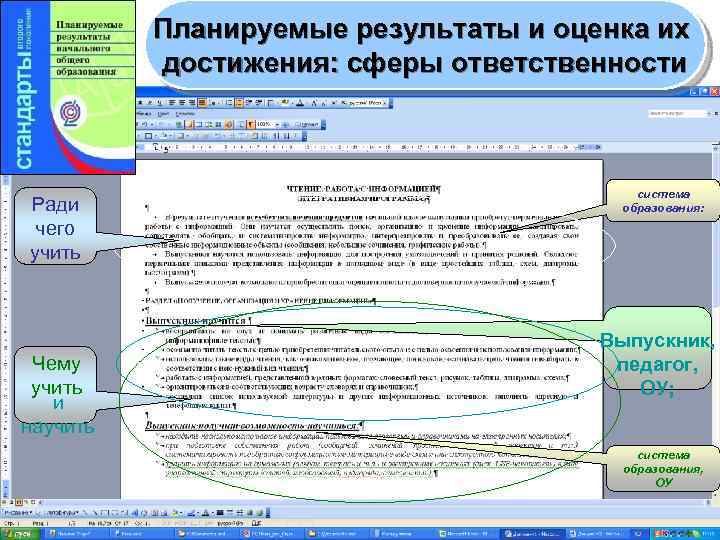The height and width of the screenshot is (540, 720).
Task: Open the Автофигуры AutoShapes menu
Action: 63,513
